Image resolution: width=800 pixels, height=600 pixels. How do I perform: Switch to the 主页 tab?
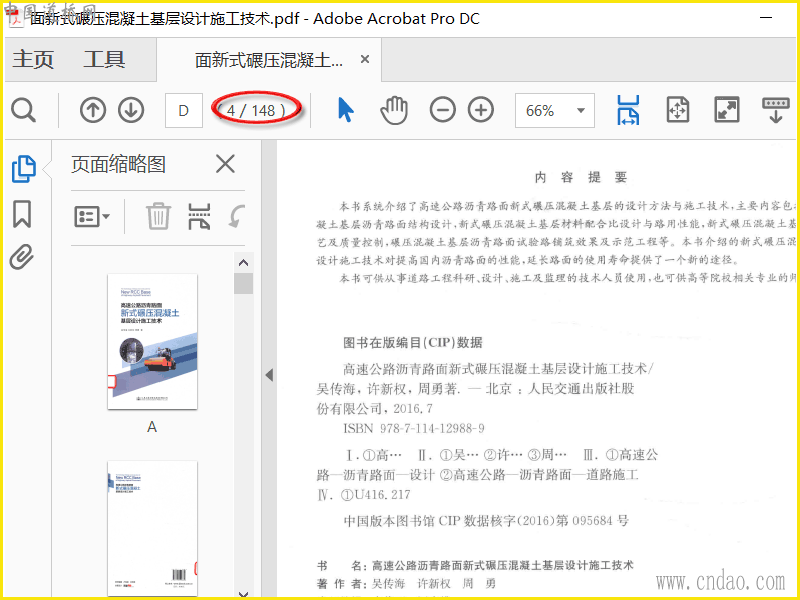pos(33,59)
